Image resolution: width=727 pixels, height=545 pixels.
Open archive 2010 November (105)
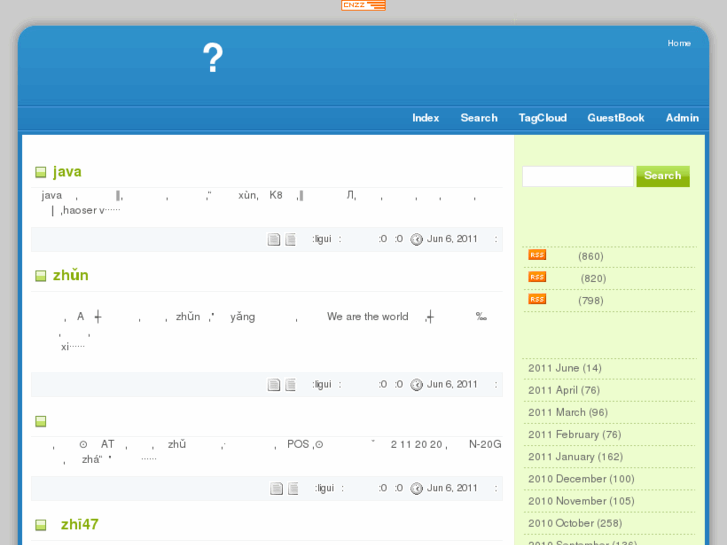pos(581,501)
